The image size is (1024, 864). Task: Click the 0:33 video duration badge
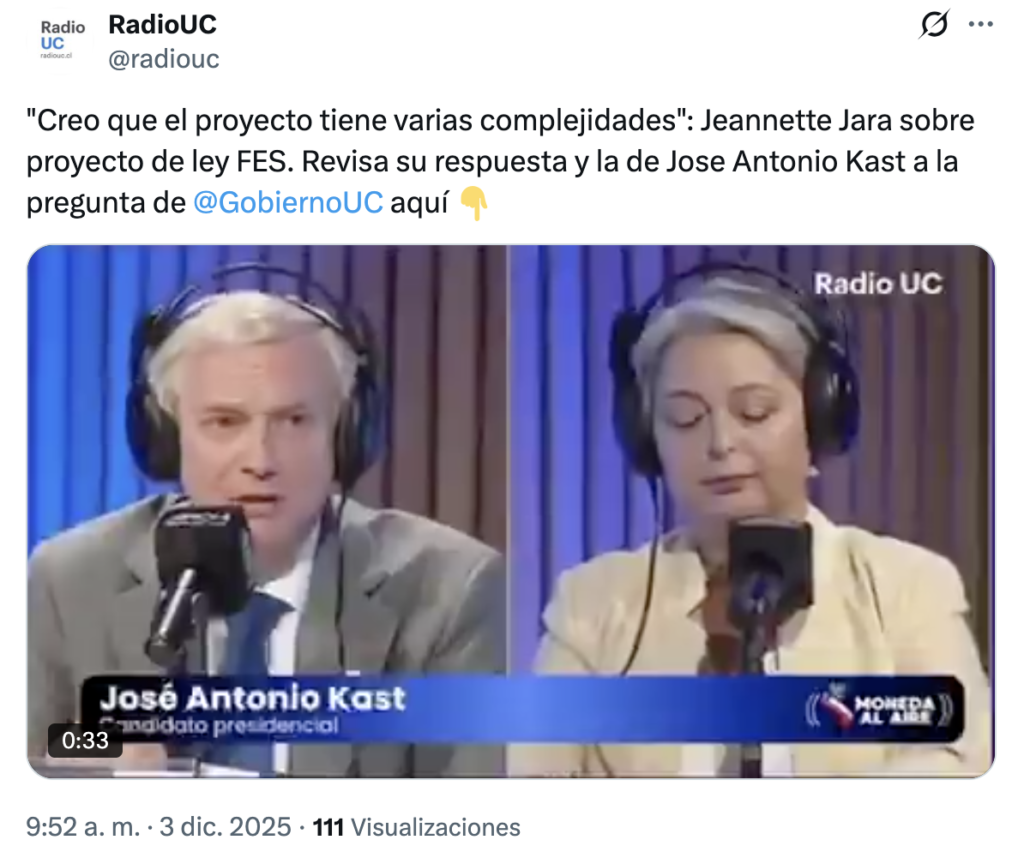tap(85, 741)
